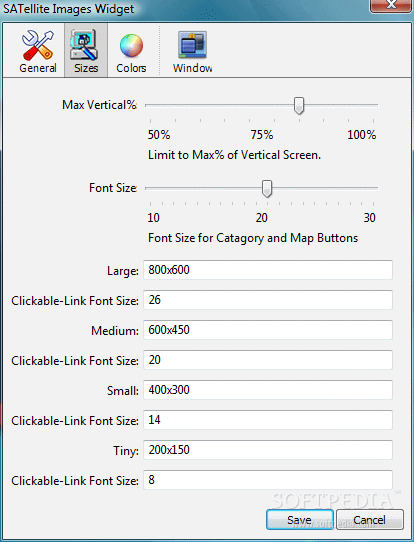Edit Clickable-Link Font Size field showing 14
414x542 pixels.
coord(268,420)
